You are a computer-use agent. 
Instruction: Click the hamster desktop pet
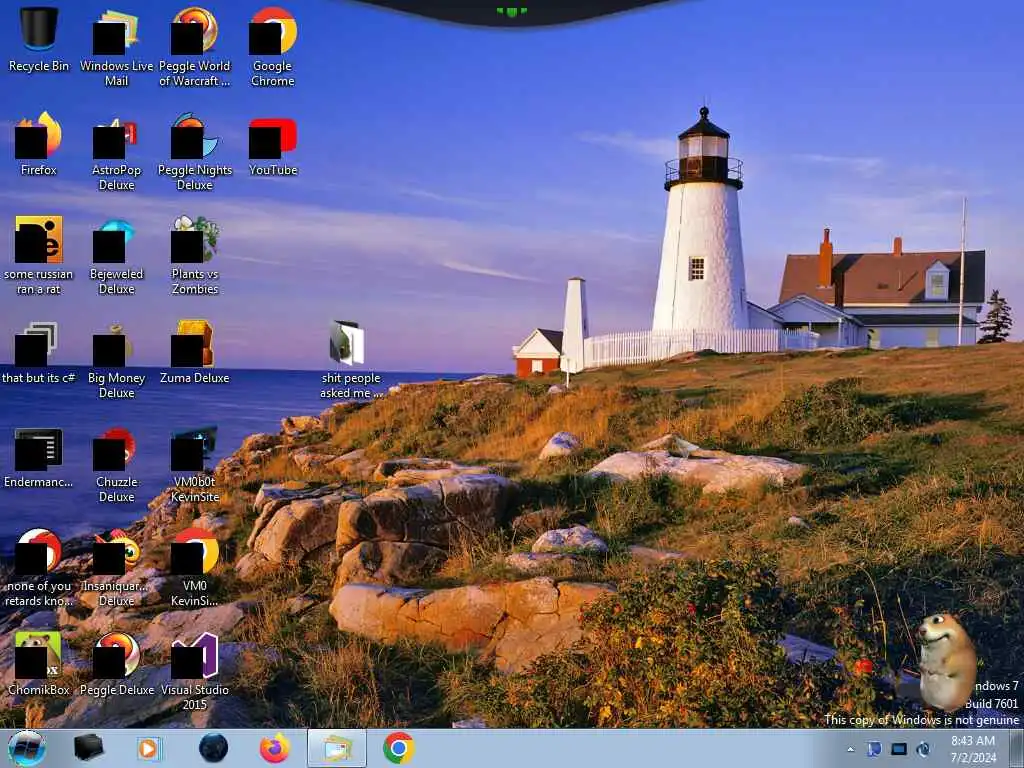946,662
